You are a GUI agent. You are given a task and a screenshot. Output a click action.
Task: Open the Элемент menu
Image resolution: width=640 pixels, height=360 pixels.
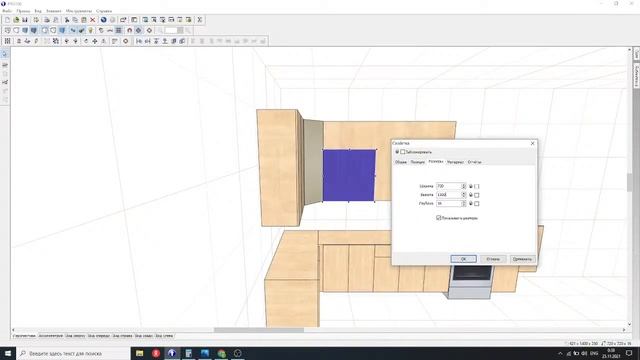(x=53, y=11)
